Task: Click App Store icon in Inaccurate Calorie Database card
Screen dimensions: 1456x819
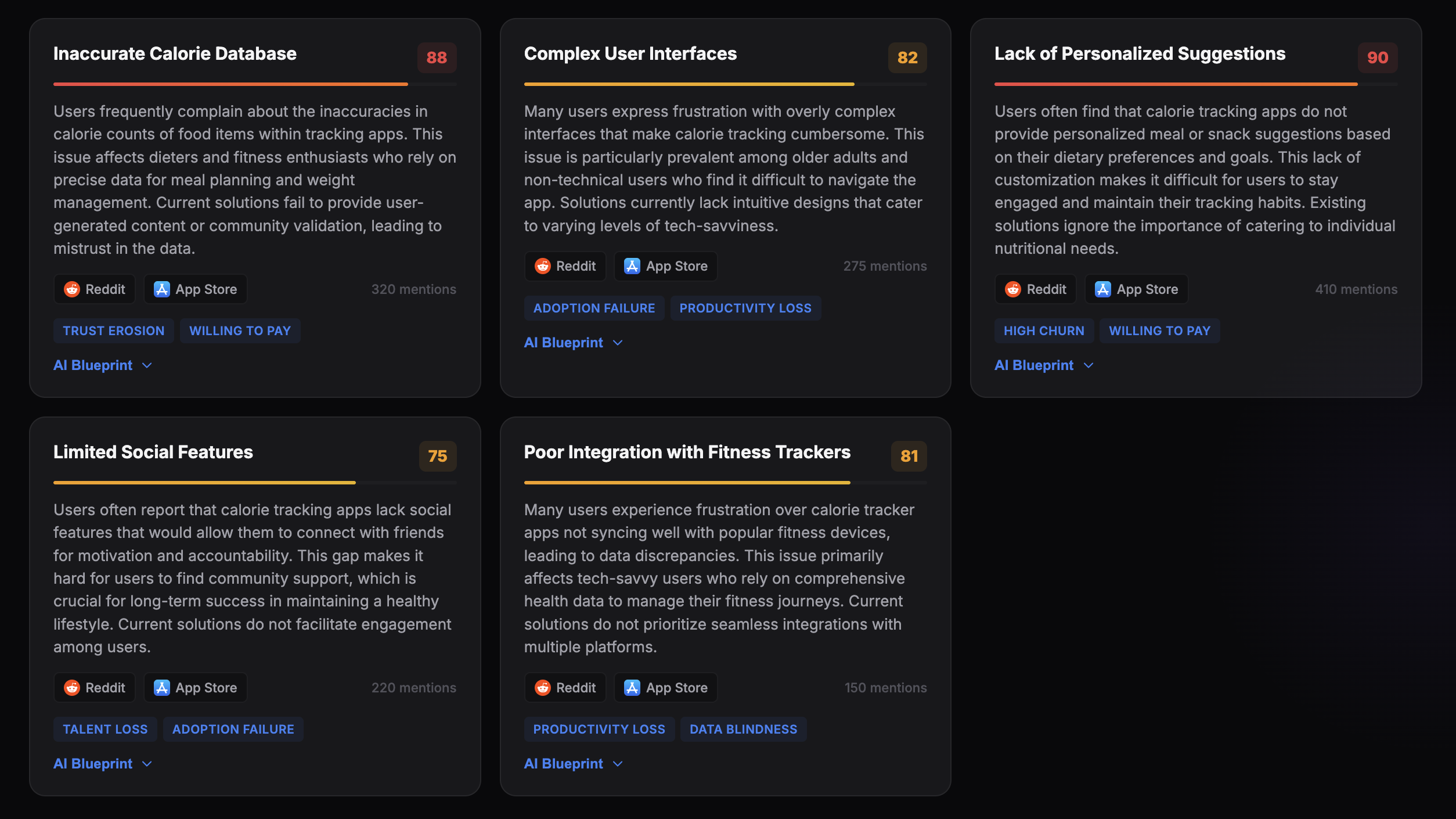Action: pos(162,289)
